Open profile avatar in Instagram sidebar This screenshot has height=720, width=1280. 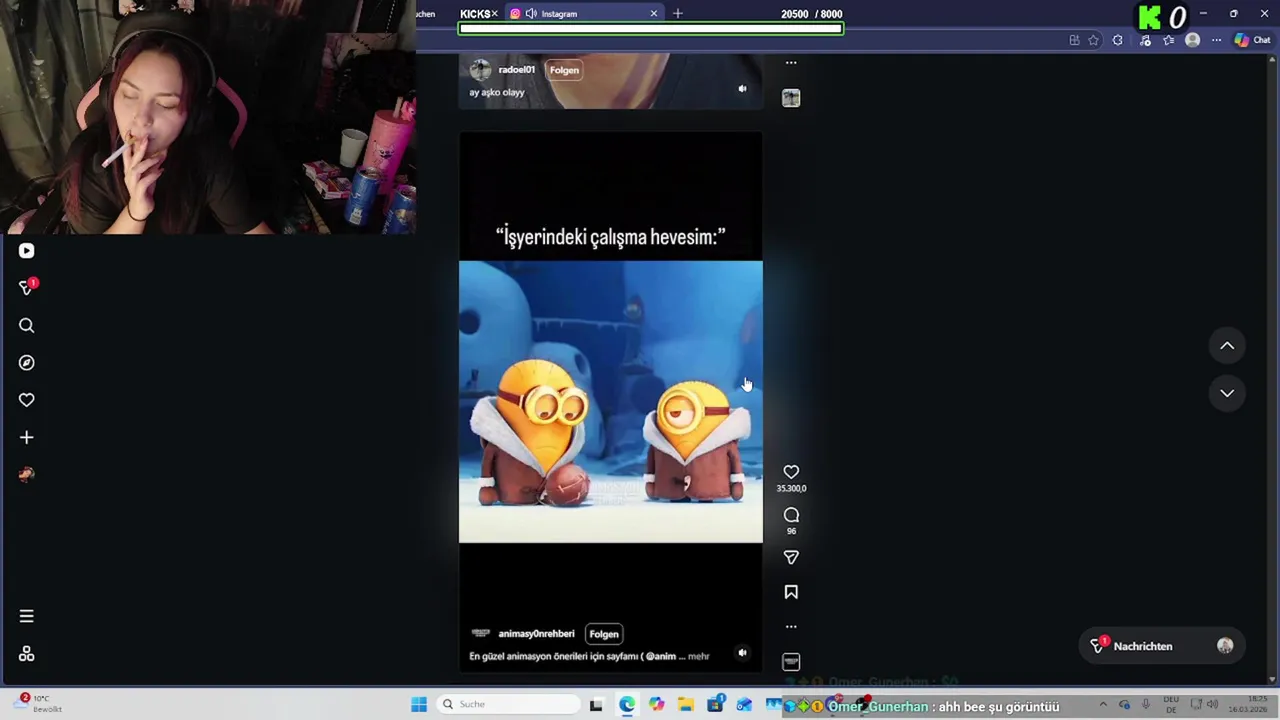point(27,474)
